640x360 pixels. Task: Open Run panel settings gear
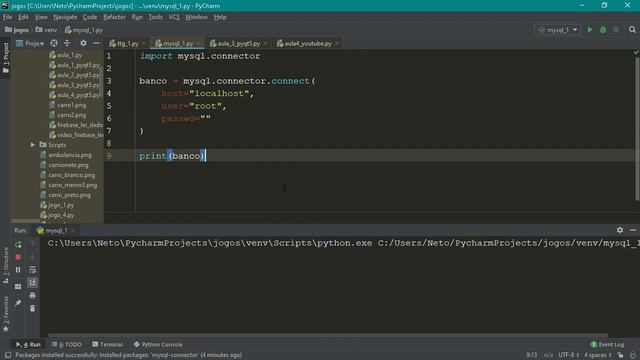click(x=620, y=230)
